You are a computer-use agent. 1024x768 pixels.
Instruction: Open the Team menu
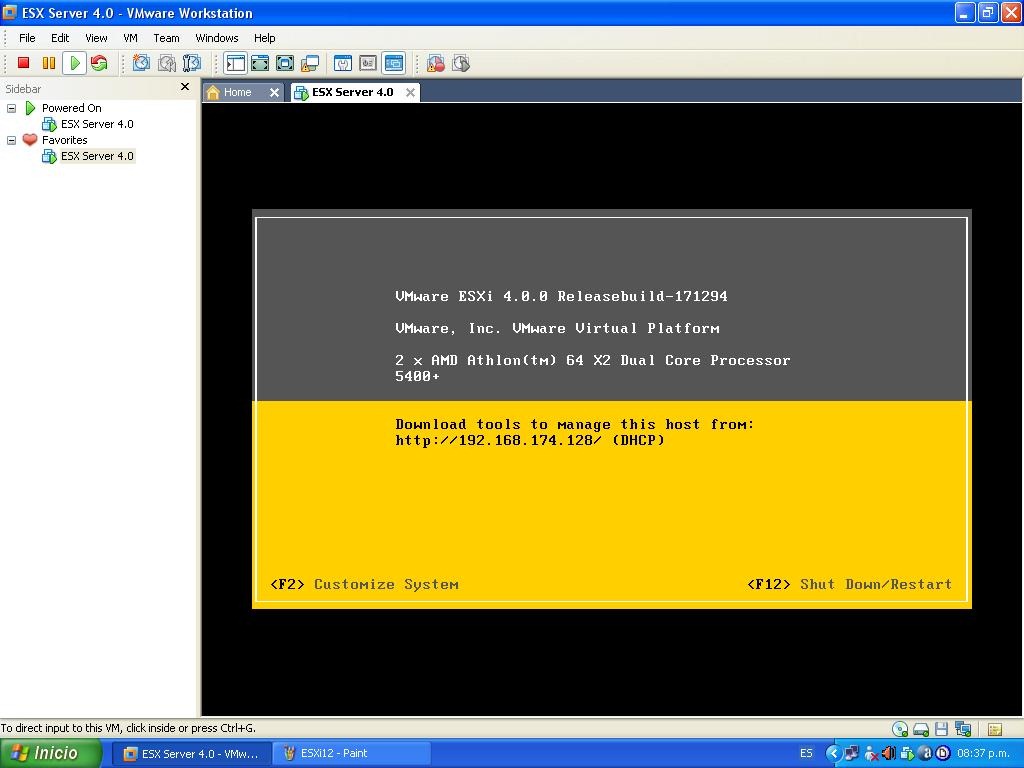(166, 38)
